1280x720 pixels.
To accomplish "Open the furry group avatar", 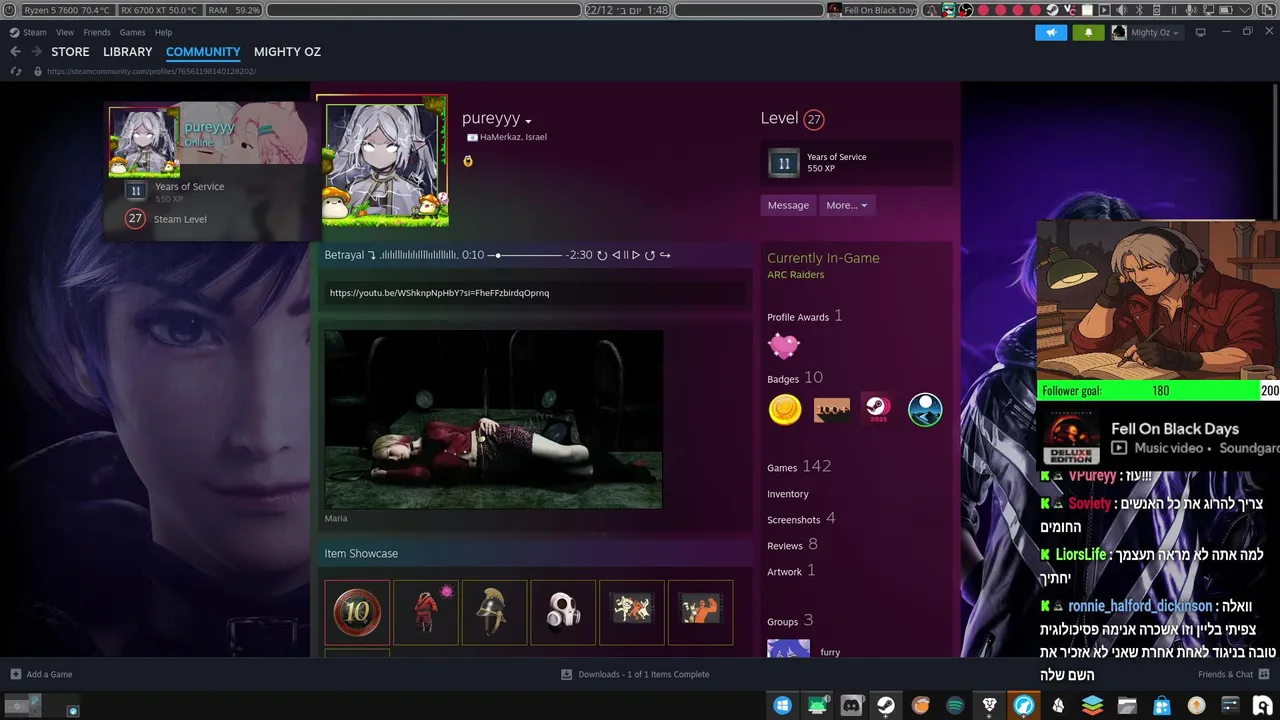I will click(788, 649).
